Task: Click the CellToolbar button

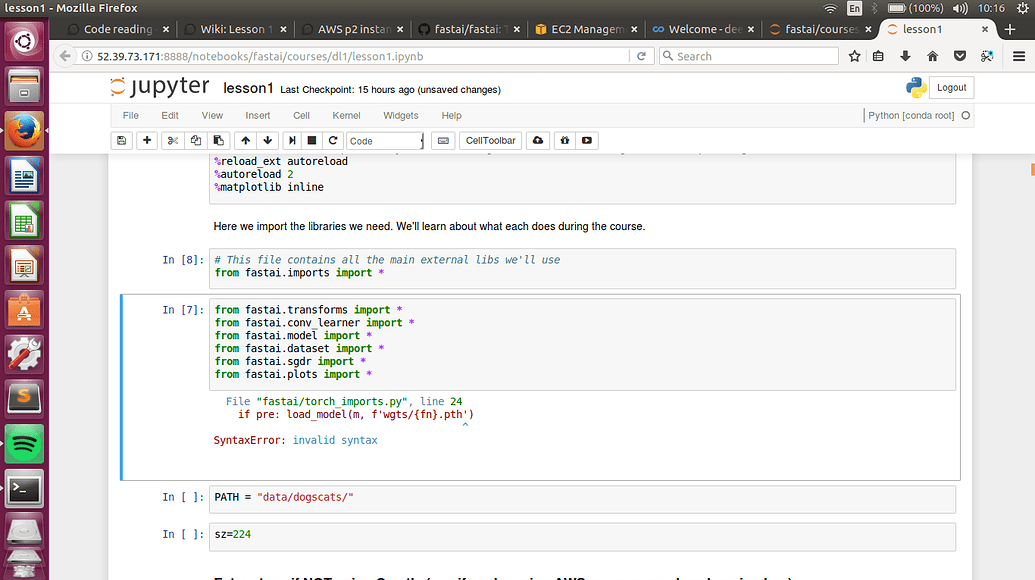Action: pos(491,141)
